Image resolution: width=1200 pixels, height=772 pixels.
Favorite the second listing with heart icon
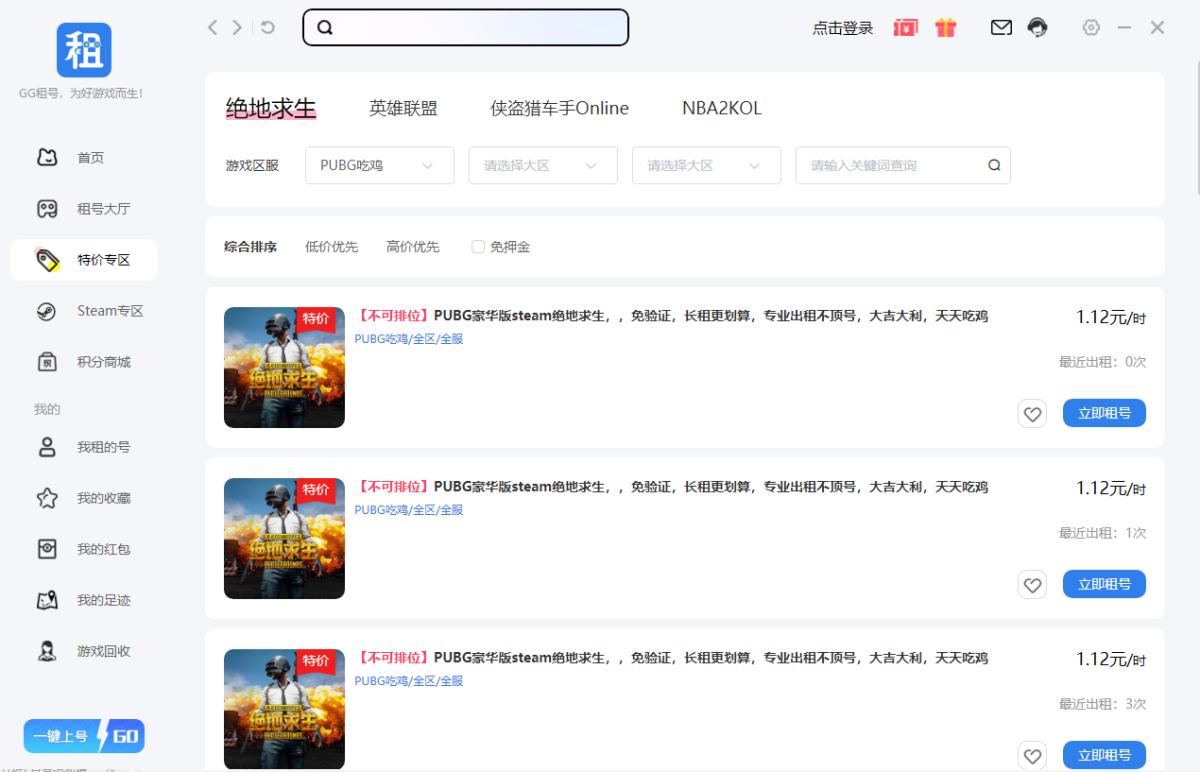1032,584
